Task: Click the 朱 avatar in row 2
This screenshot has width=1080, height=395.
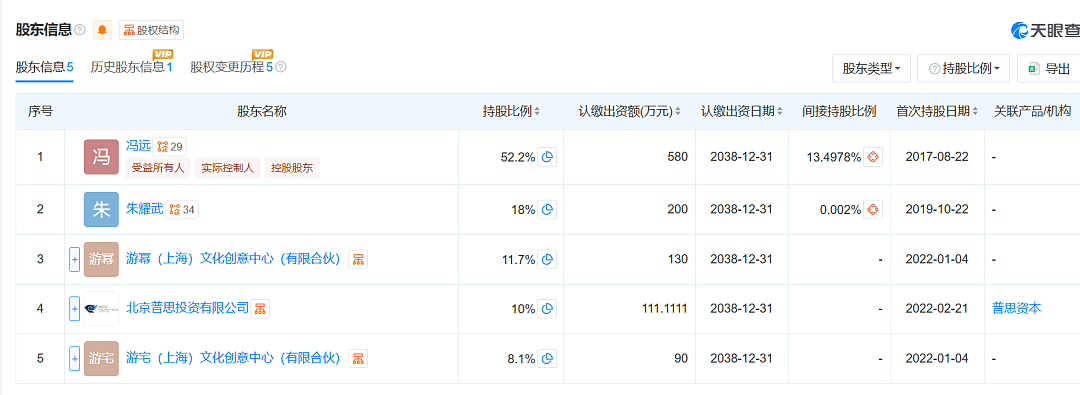Action: coord(101,210)
